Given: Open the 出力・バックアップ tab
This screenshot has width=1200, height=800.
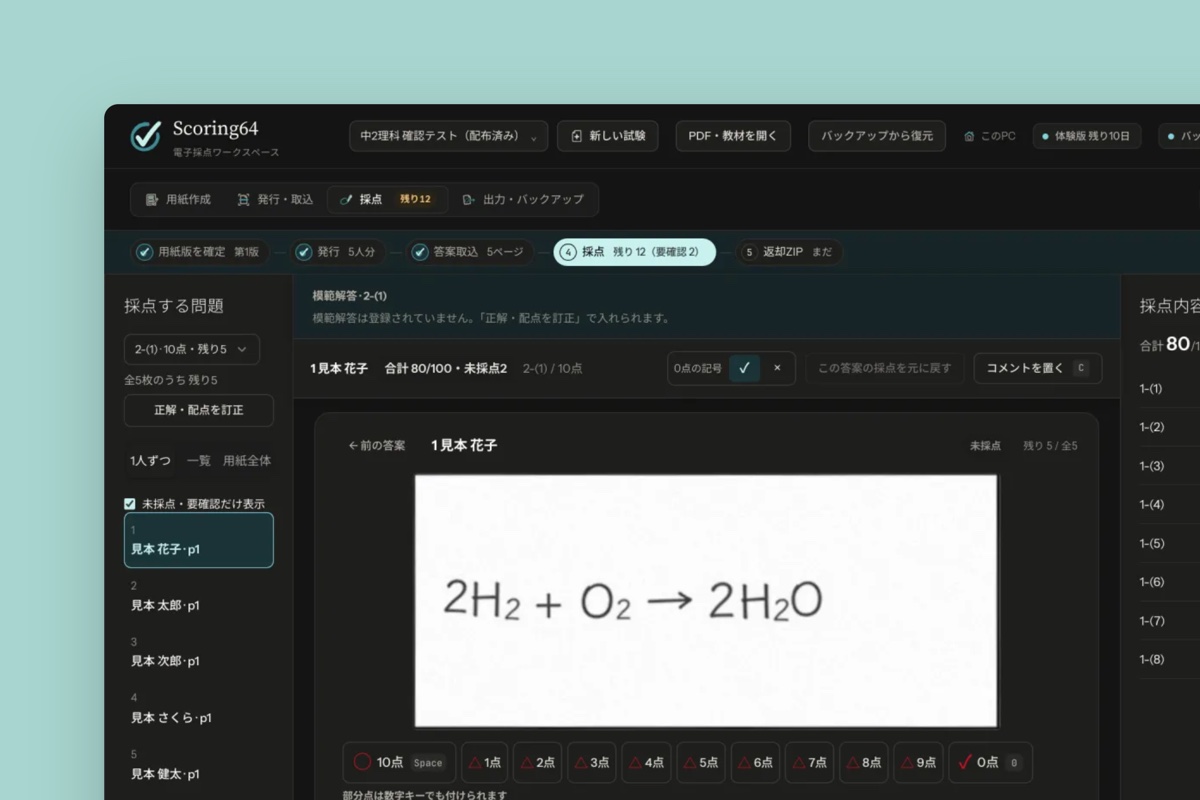Looking at the screenshot, I should click(x=523, y=199).
